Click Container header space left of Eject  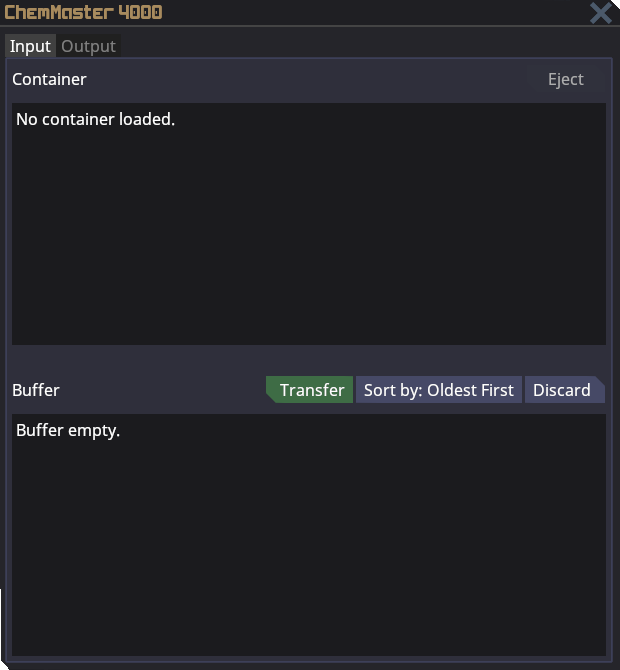300,80
